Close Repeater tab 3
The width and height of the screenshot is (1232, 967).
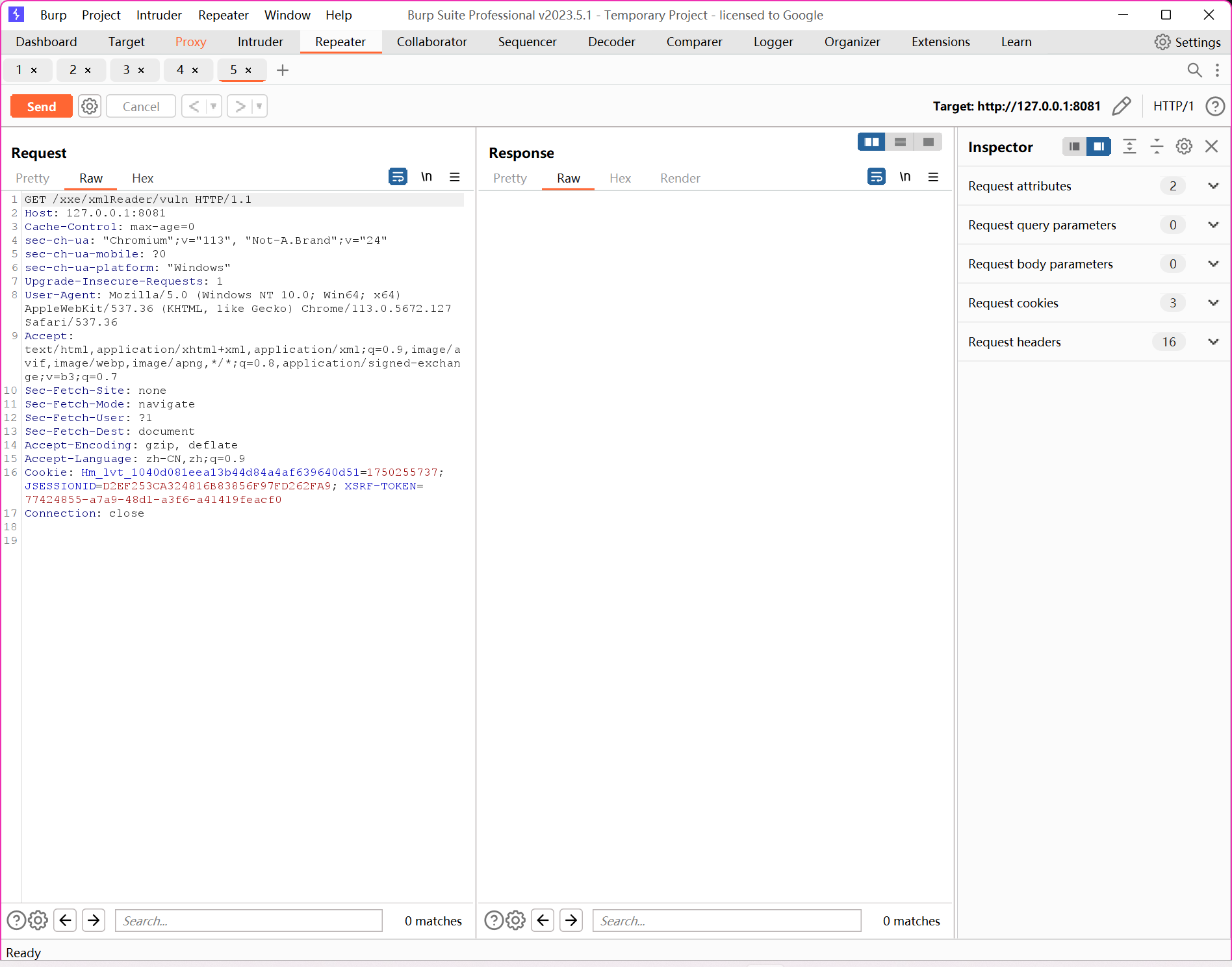pos(141,70)
